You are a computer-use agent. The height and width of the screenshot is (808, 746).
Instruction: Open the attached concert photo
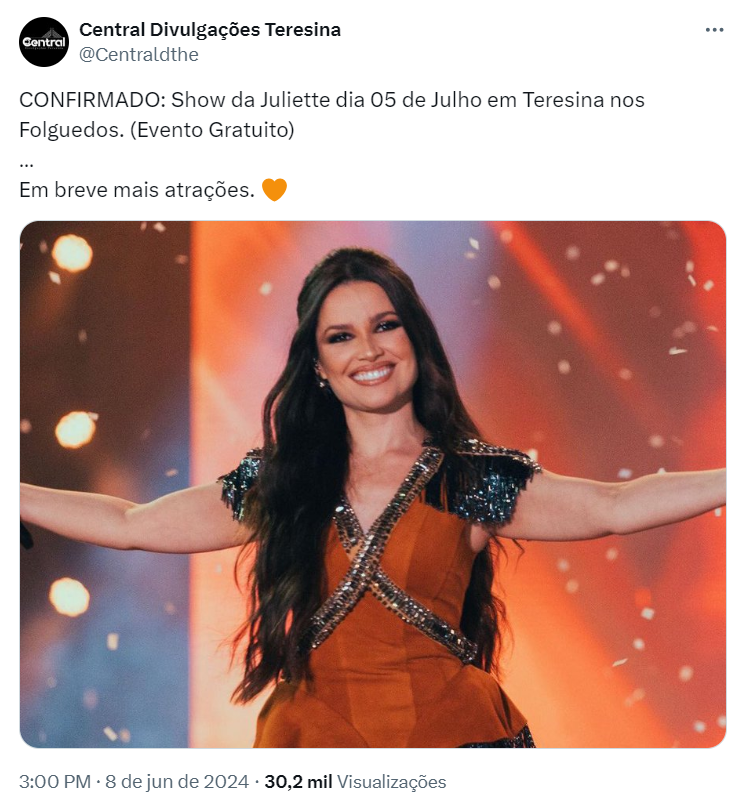pos(372,484)
